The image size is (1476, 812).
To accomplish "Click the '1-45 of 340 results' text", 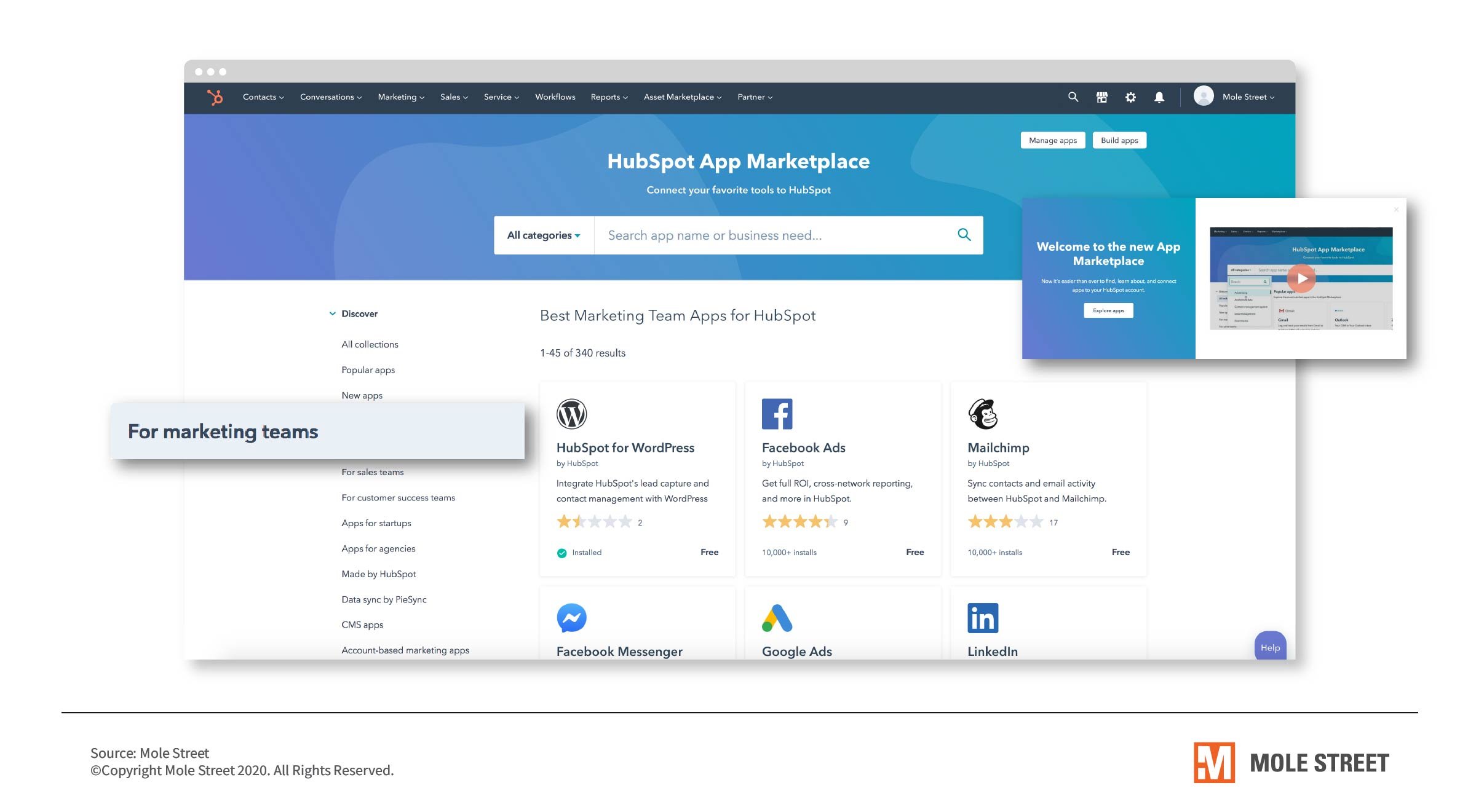I will (x=582, y=353).
